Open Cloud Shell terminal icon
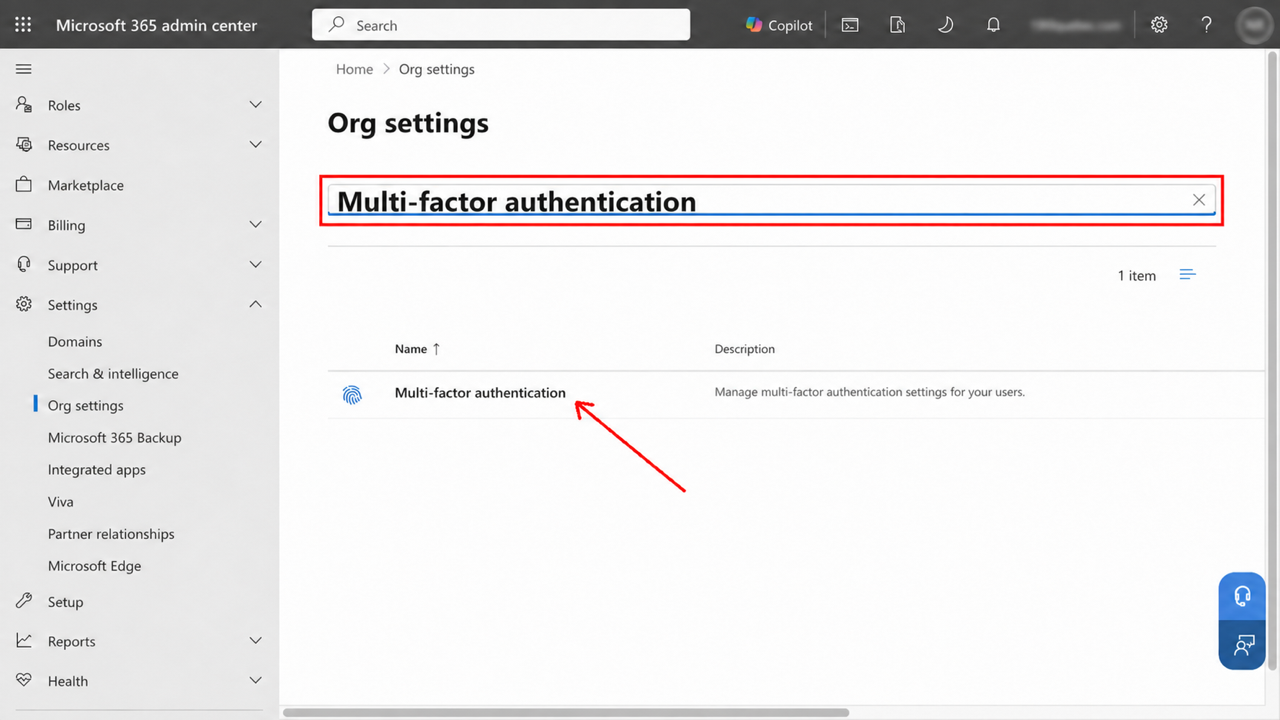The width and height of the screenshot is (1280, 720). (x=850, y=25)
